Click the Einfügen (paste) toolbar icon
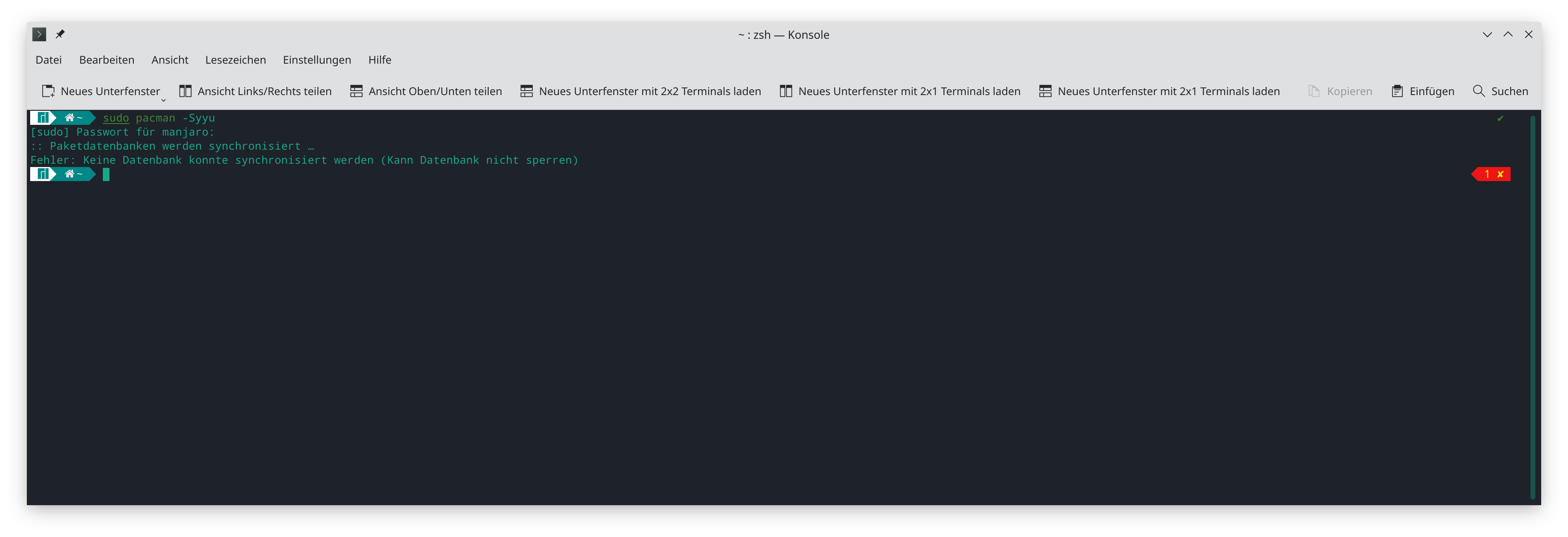1568x537 pixels. [1397, 91]
